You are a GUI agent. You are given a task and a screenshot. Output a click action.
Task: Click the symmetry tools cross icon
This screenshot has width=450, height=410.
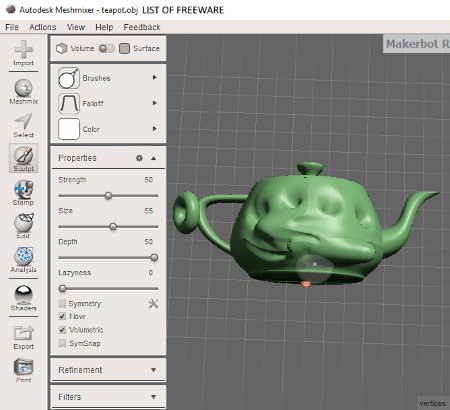(153, 303)
